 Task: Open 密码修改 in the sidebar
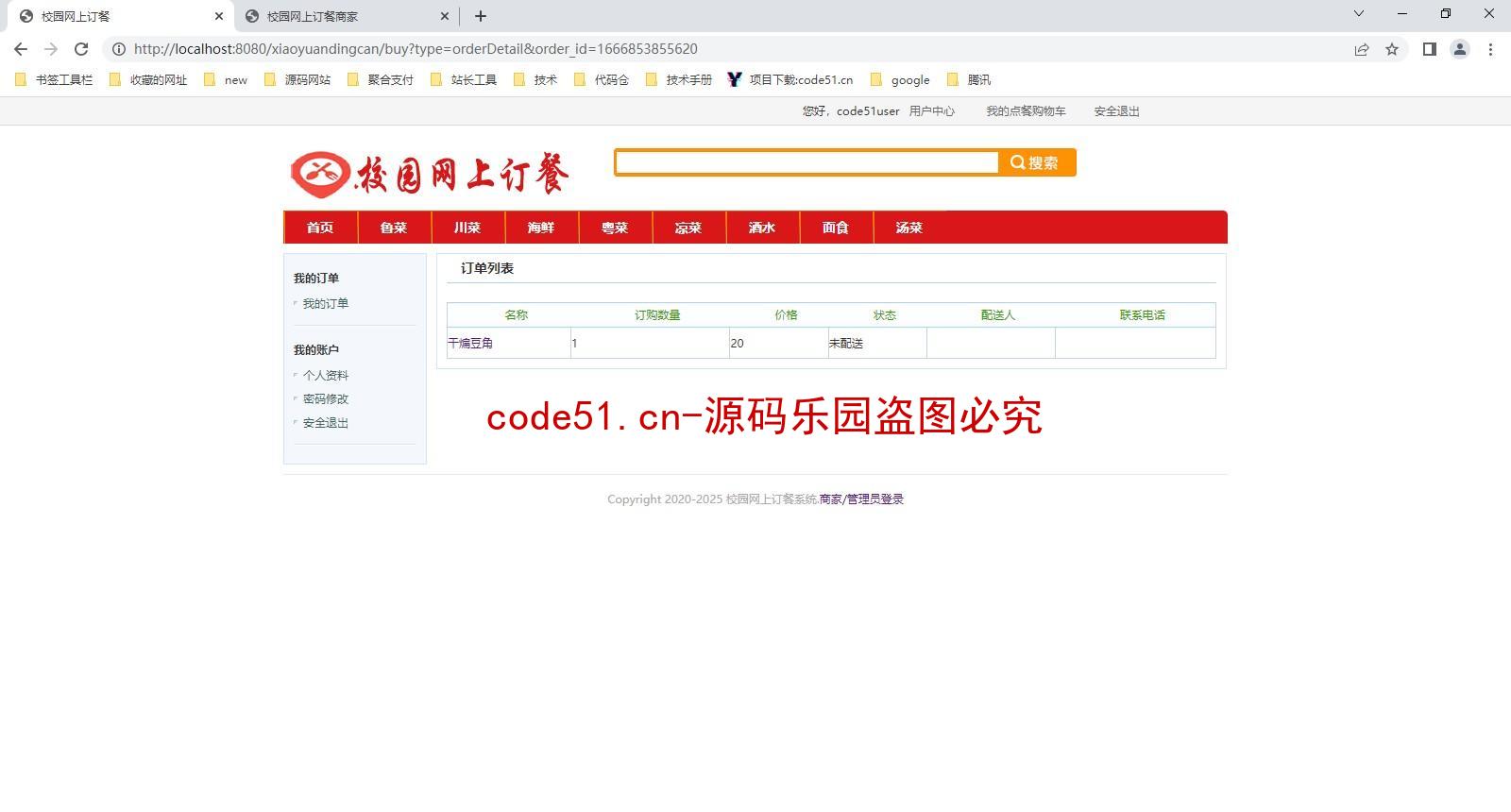pos(326,399)
